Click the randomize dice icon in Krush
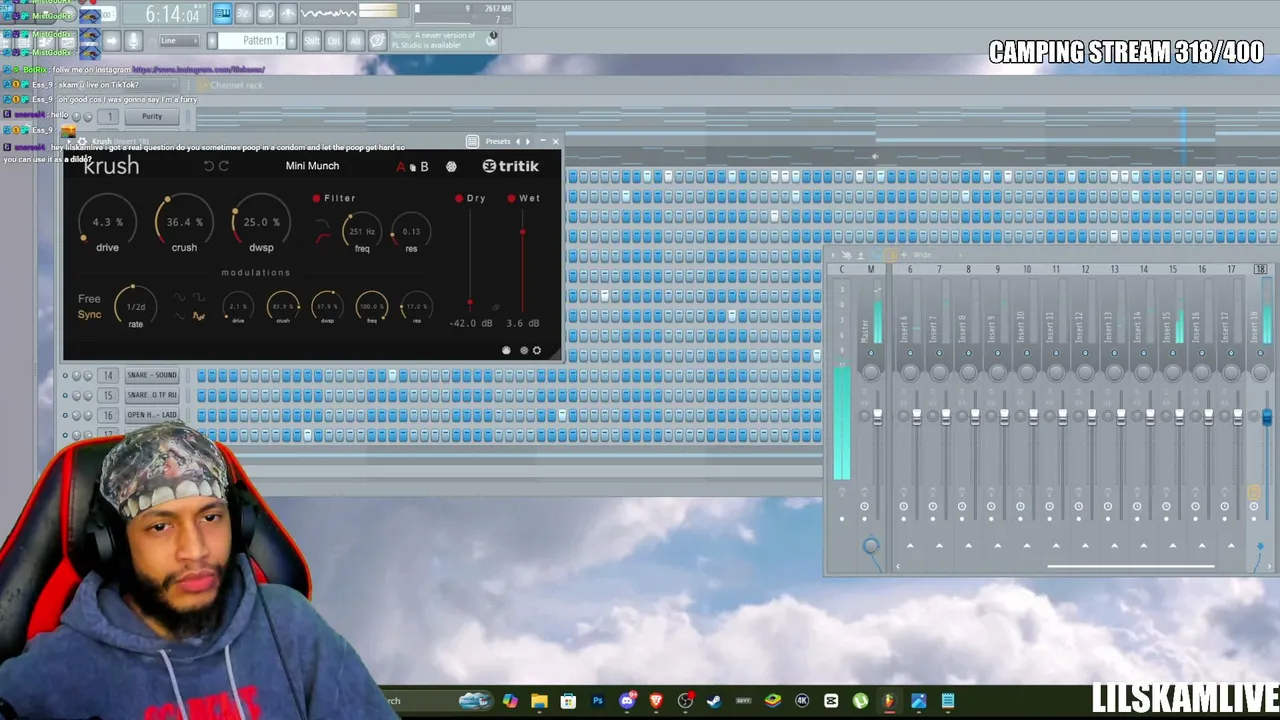 [451, 166]
